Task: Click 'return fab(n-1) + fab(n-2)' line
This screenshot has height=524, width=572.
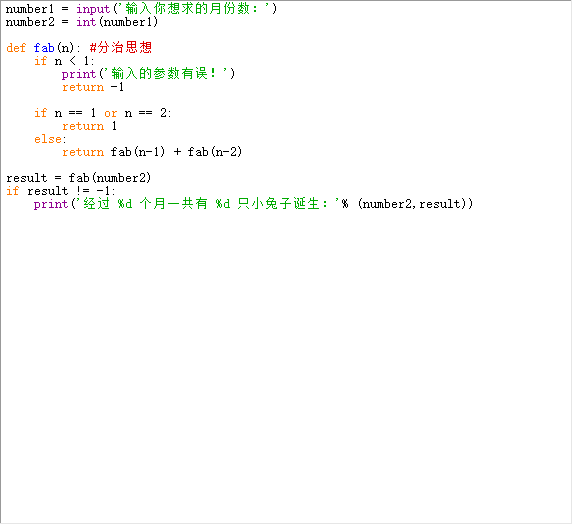Action: (152, 152)
